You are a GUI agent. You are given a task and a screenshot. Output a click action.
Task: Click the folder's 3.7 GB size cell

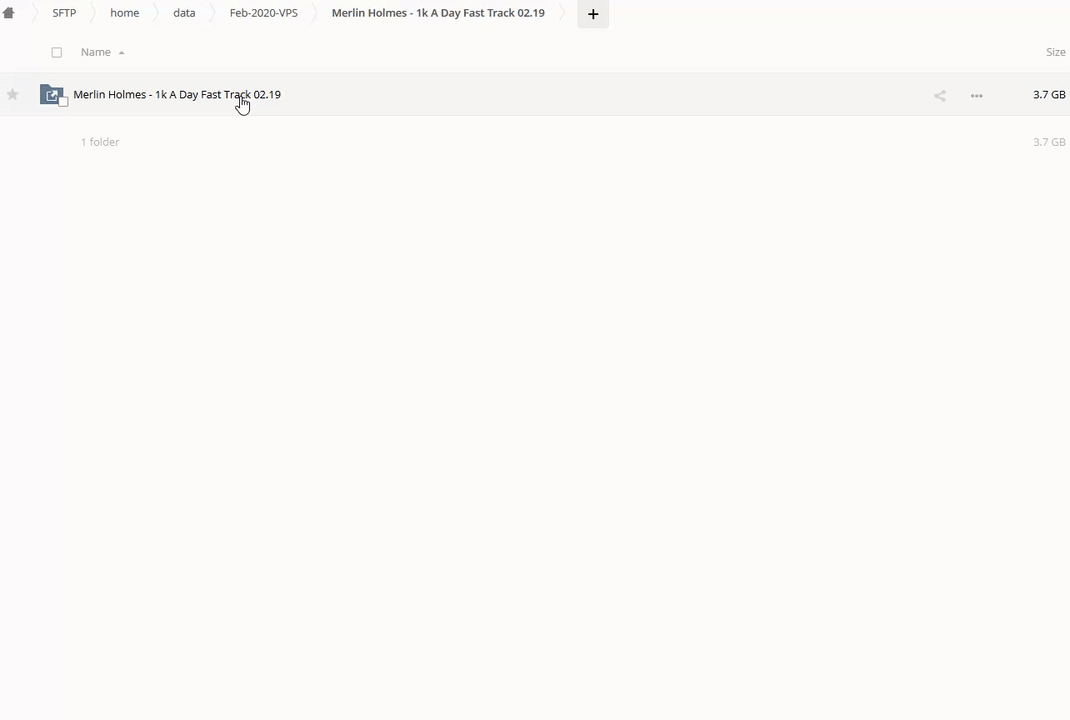(1048, 94)
